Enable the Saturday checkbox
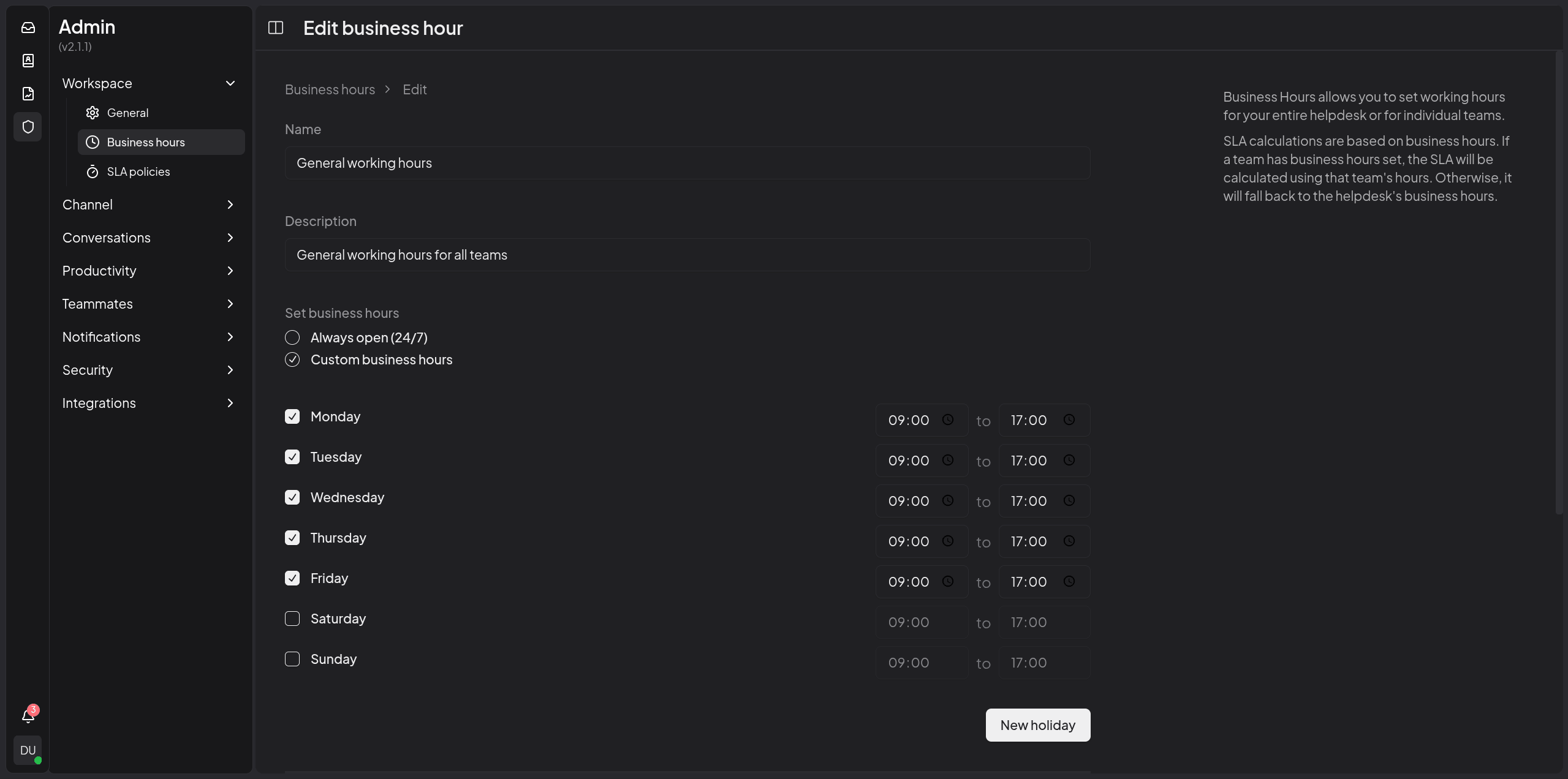The image size is (1568, 779). coord(292,619)
